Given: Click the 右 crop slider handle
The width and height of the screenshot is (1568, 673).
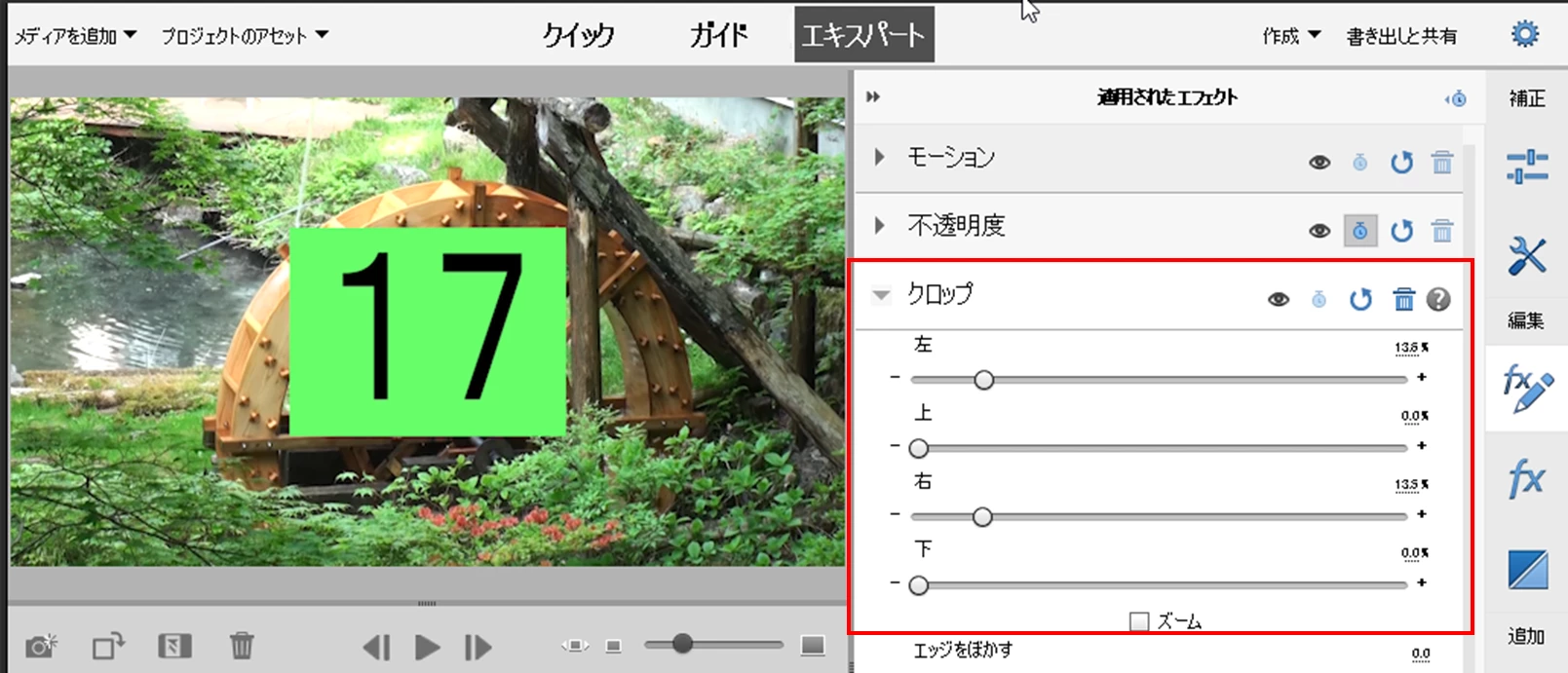Looking at the screenshot, I should pos(982,516).
